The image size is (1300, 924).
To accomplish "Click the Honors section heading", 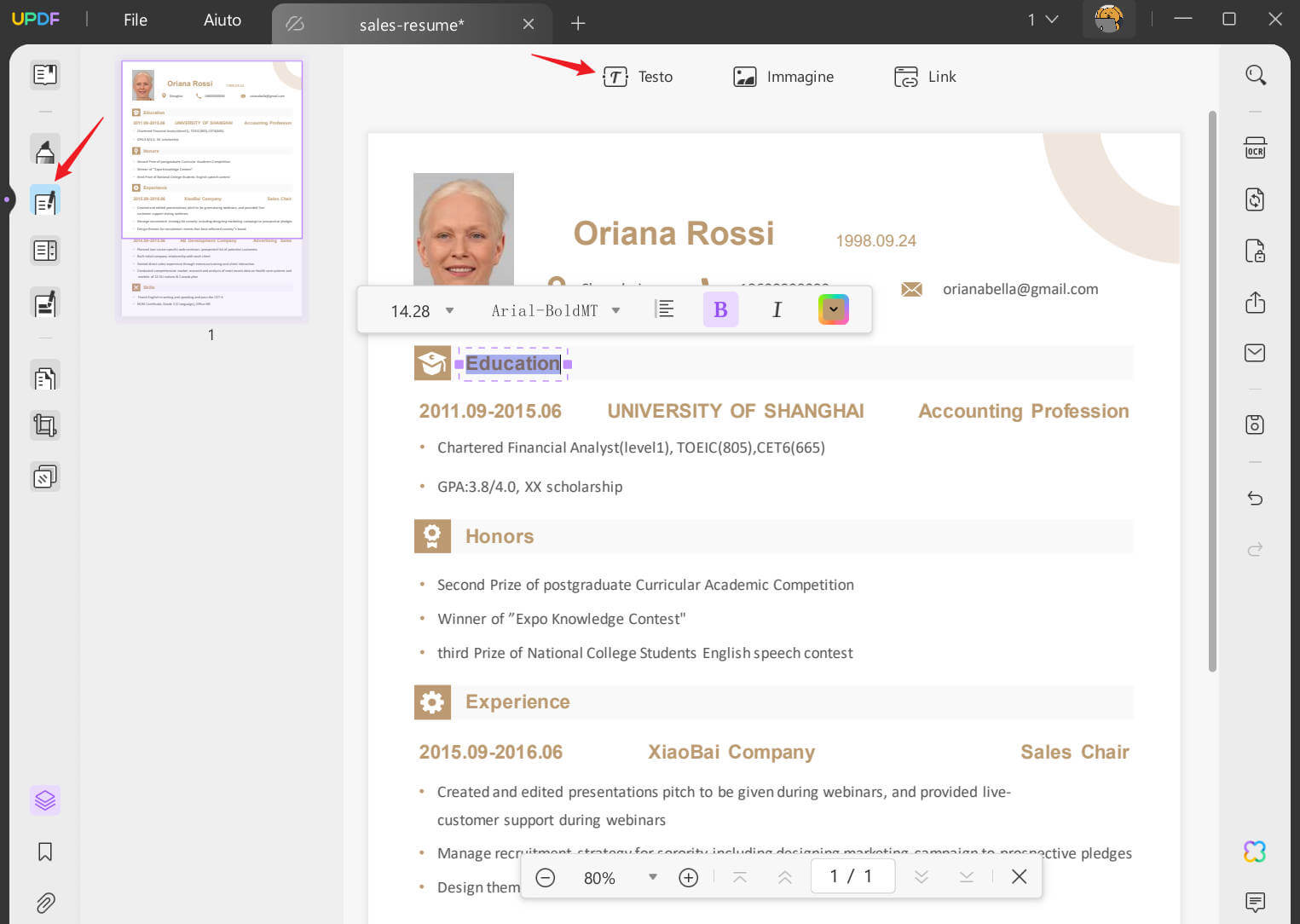I will (500, 536).
